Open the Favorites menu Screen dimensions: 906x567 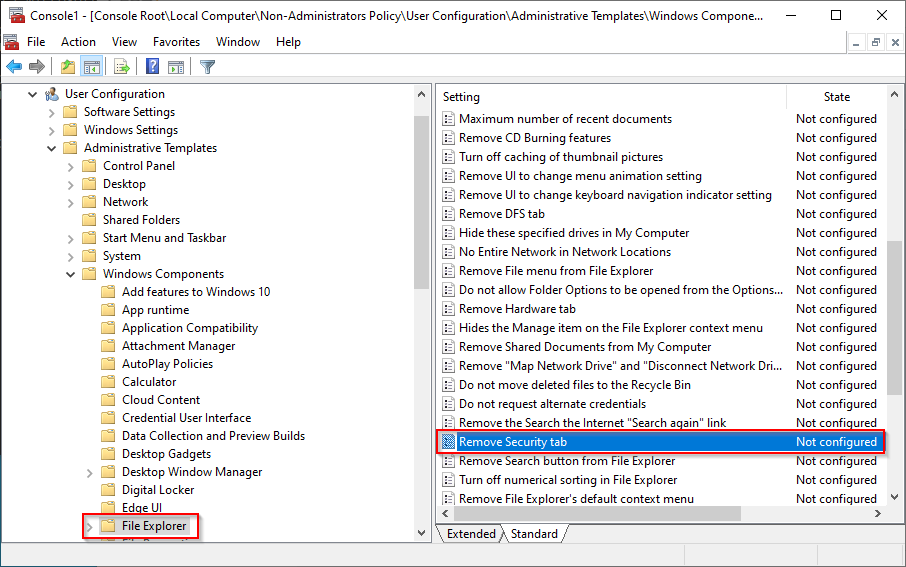[x=174, y=42]
